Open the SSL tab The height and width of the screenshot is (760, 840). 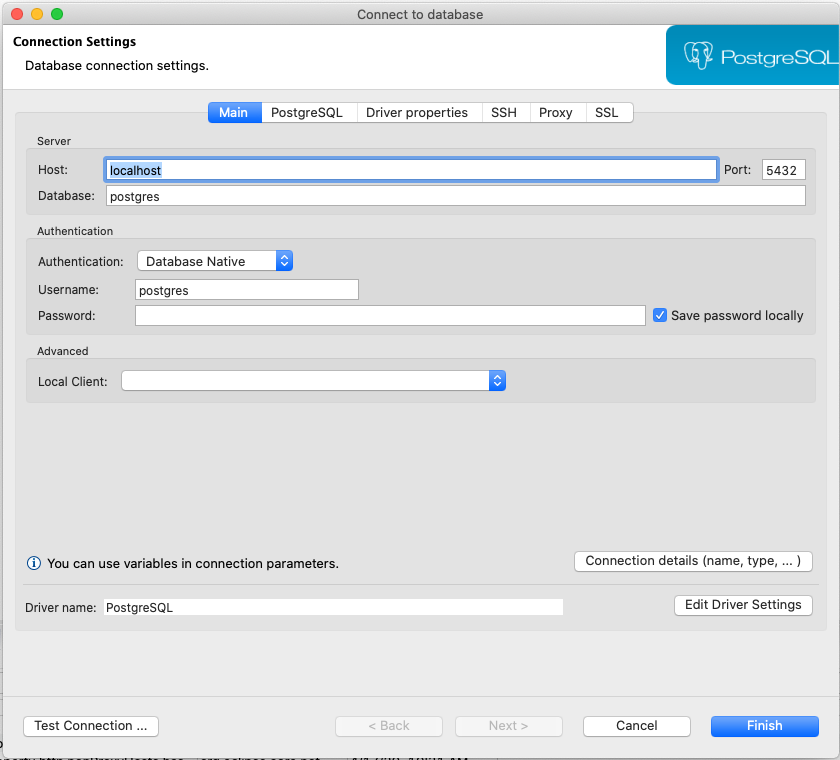(608, 112)
